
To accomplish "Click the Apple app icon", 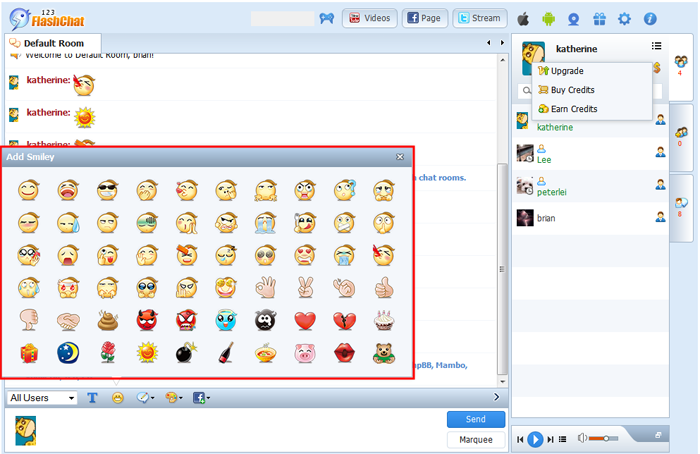I will click(x=523, y=18).
